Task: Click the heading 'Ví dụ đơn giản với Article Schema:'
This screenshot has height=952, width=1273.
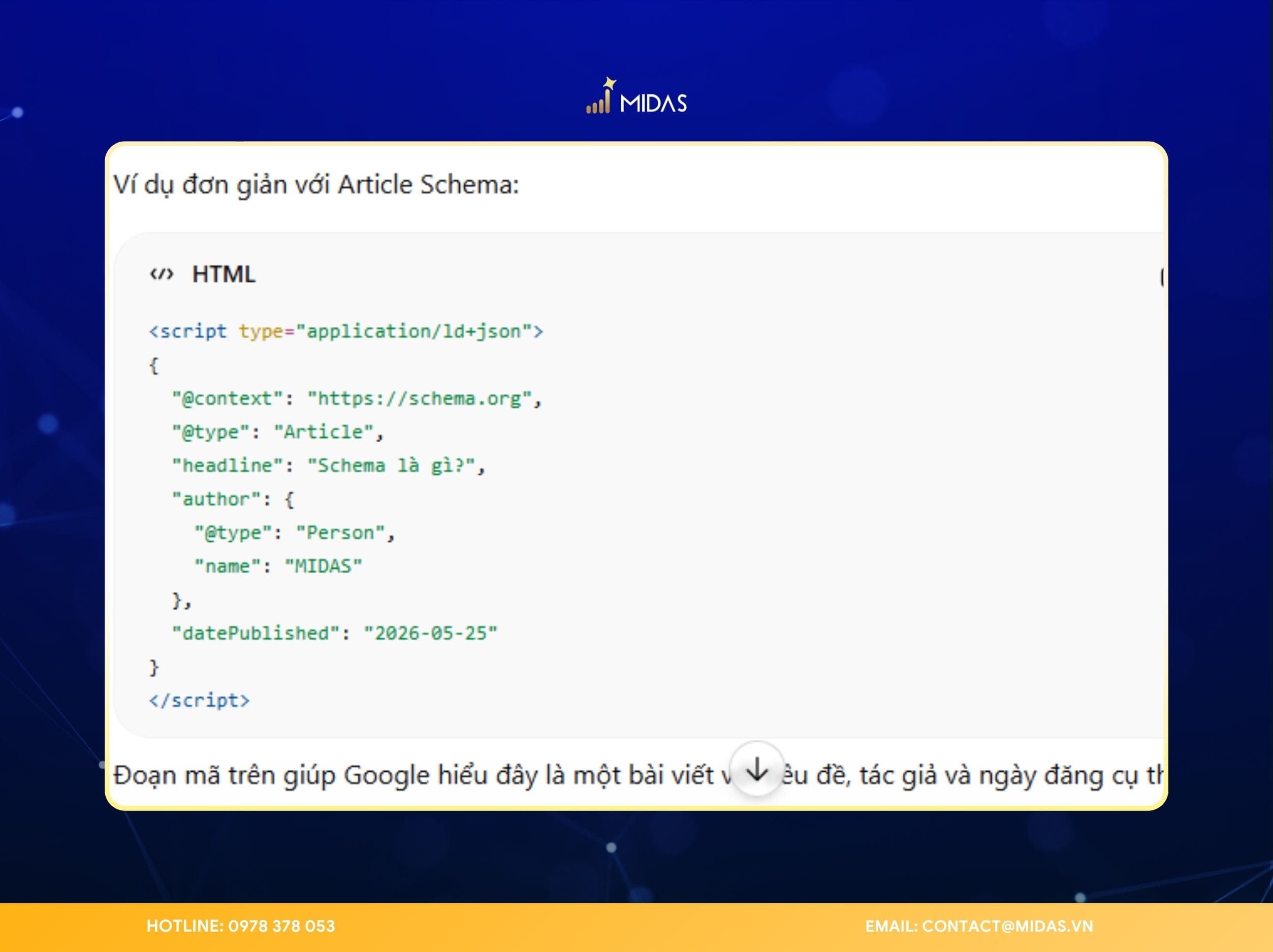Action: point(316,185)
